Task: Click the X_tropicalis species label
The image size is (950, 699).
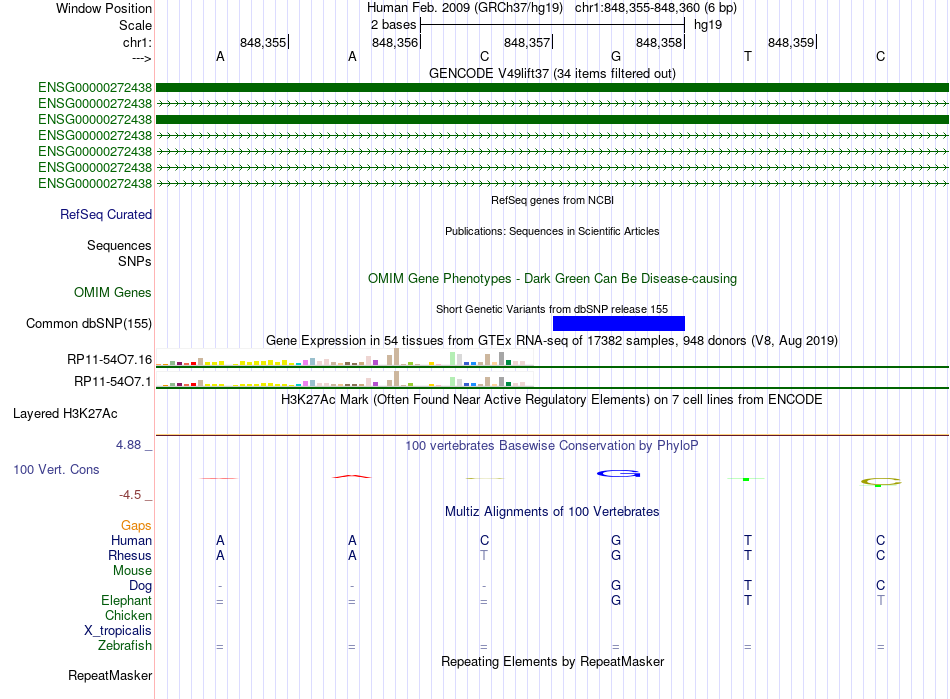Action: (x=118, y=631)
